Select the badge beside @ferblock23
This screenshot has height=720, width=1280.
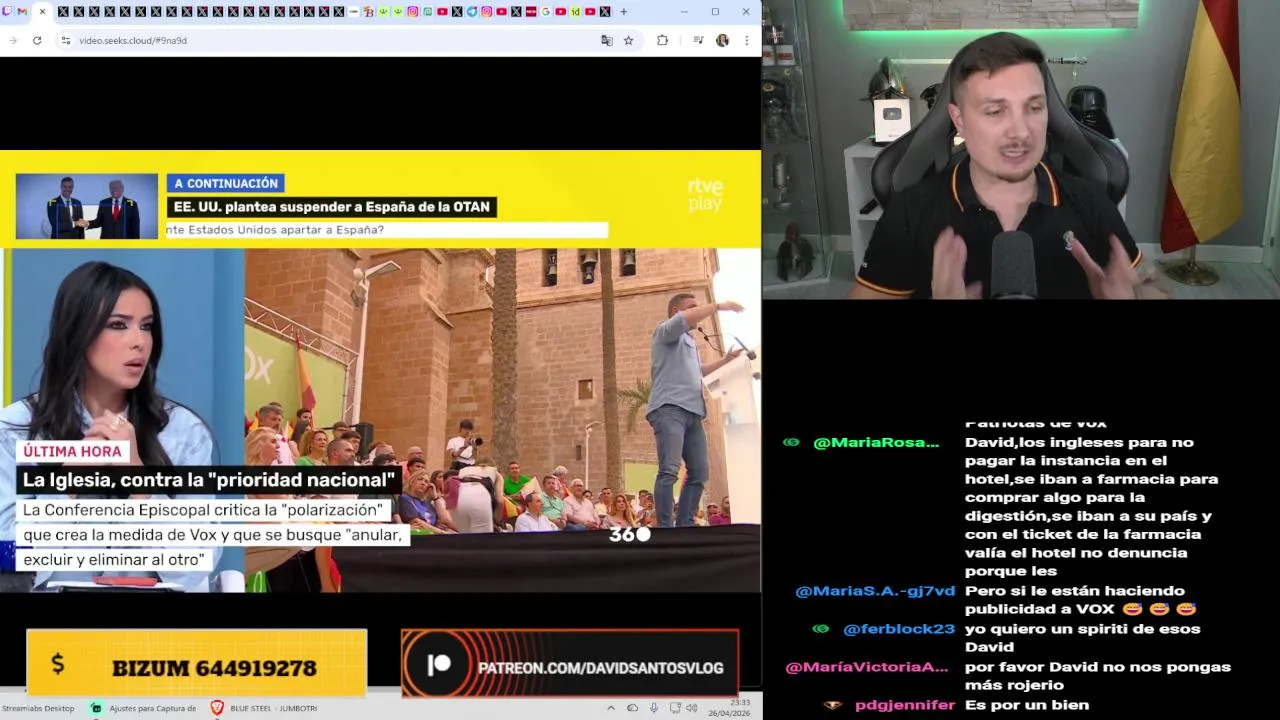coord(821,629)
